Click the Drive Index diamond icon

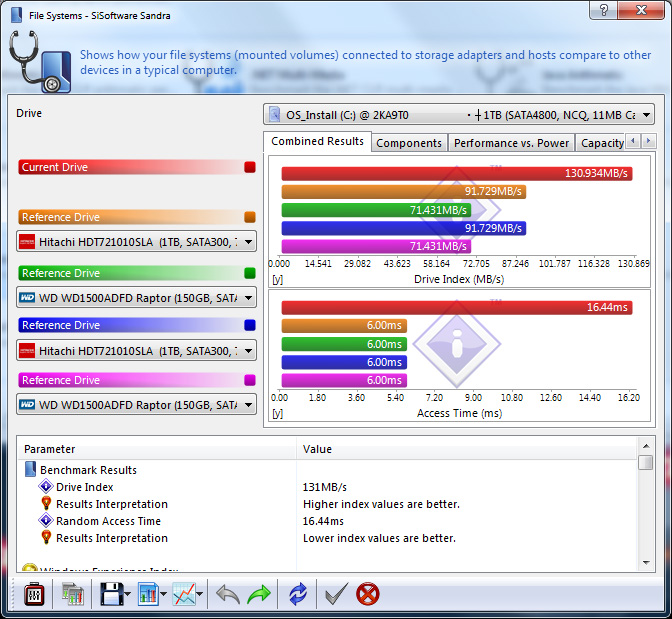click(46, 487)
